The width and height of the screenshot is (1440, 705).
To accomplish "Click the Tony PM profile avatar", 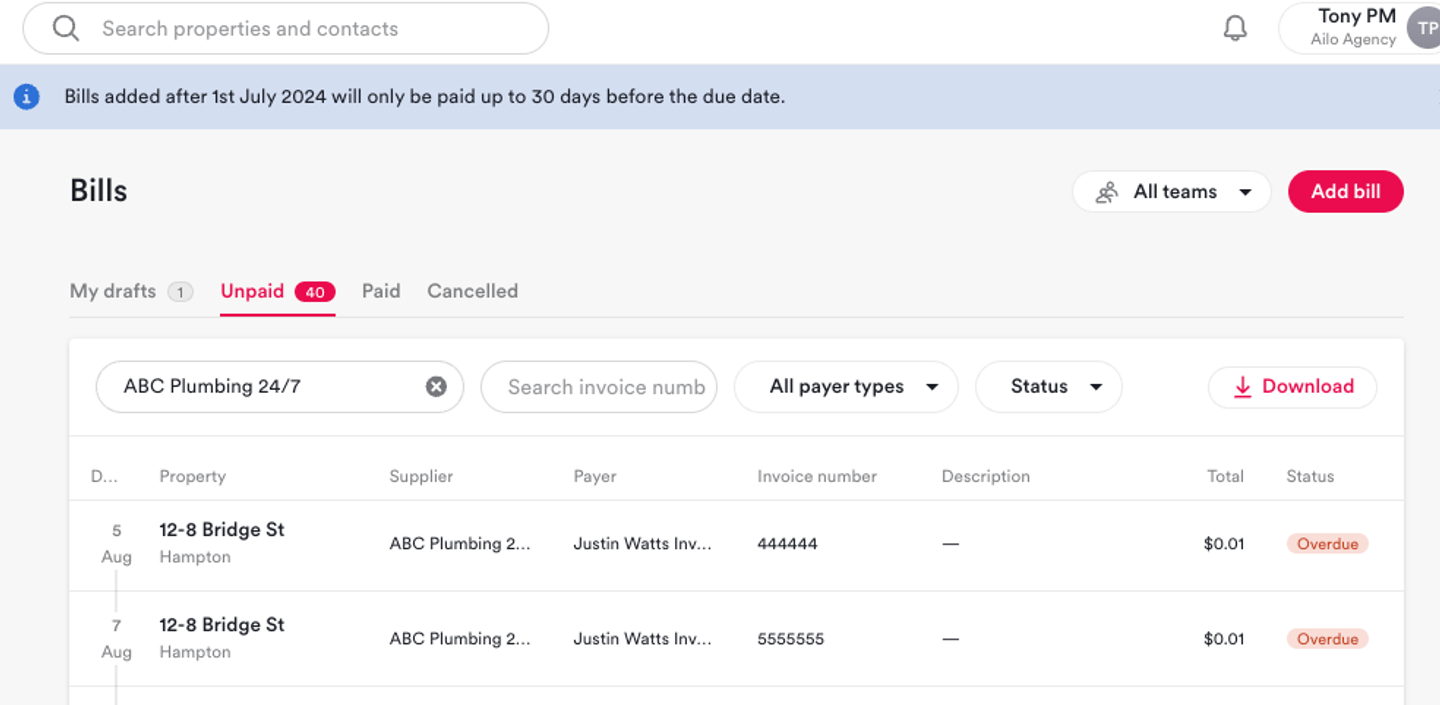I will pos(1424,28).
